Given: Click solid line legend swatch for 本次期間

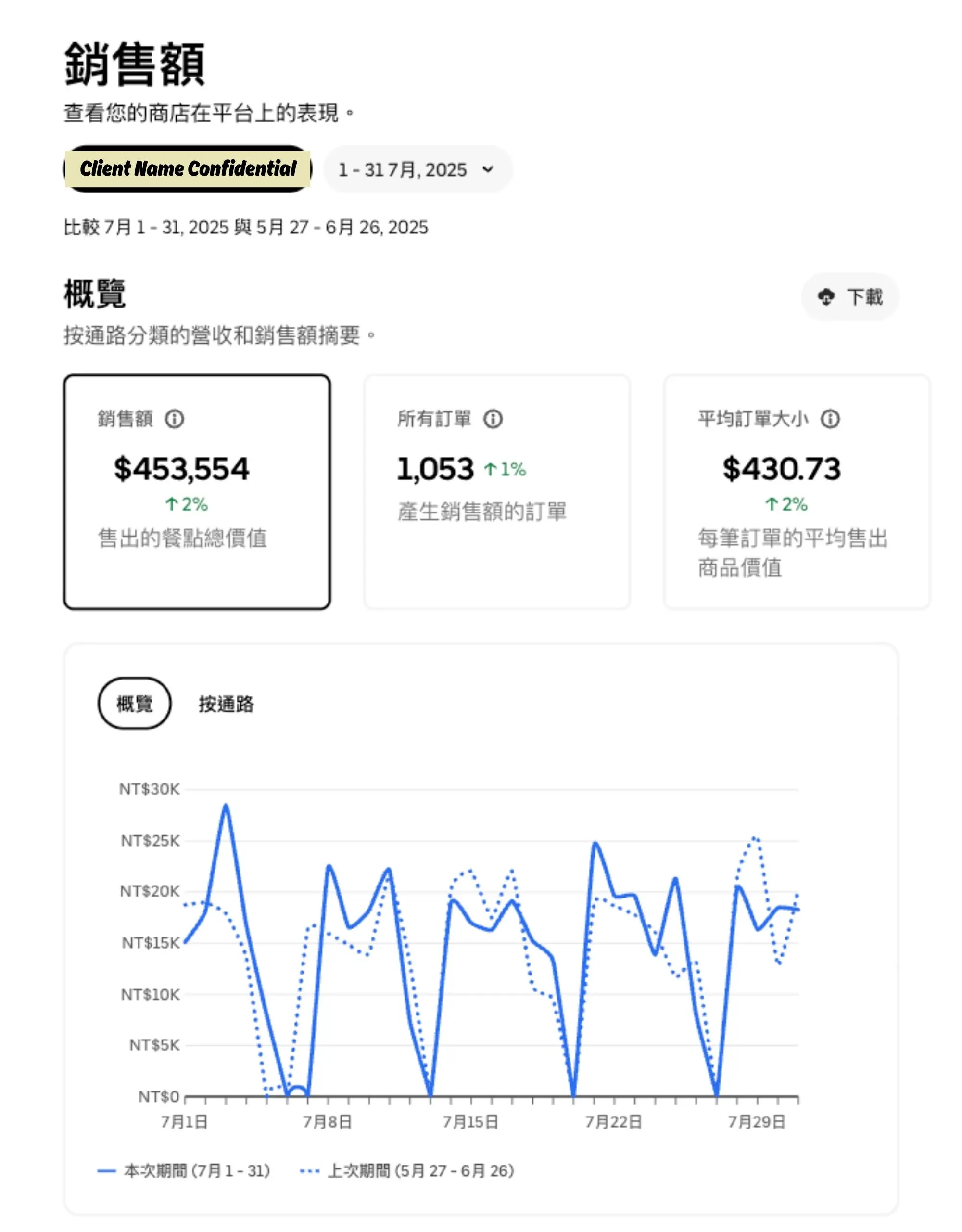Looking at the screenshot, I should (x=107, y=1171).
